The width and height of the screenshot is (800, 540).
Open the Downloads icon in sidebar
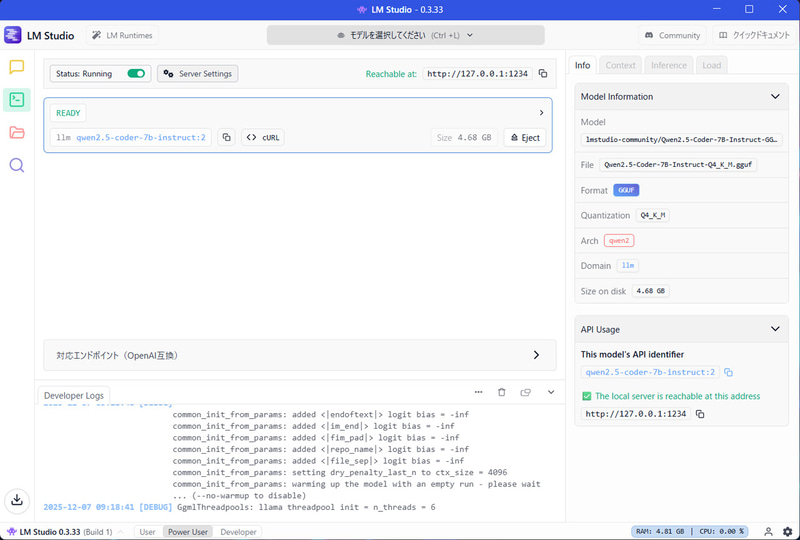coord(17,500)
